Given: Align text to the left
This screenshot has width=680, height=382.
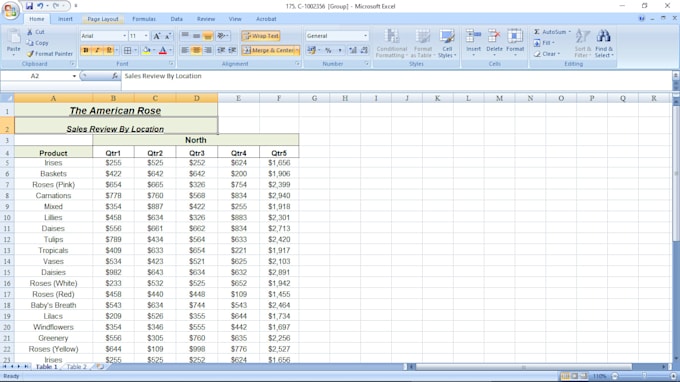Looking at the screenshot, I should point(185,50).
